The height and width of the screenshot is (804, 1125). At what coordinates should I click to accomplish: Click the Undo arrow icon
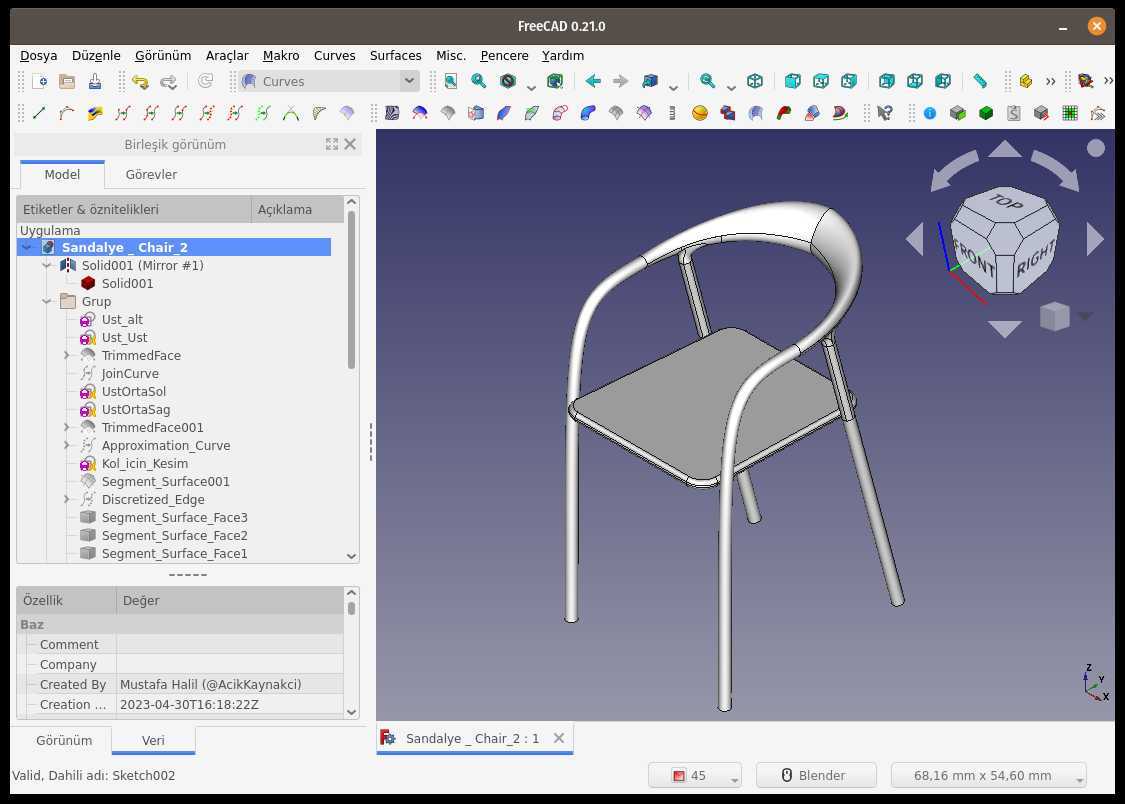click(140, 81)
